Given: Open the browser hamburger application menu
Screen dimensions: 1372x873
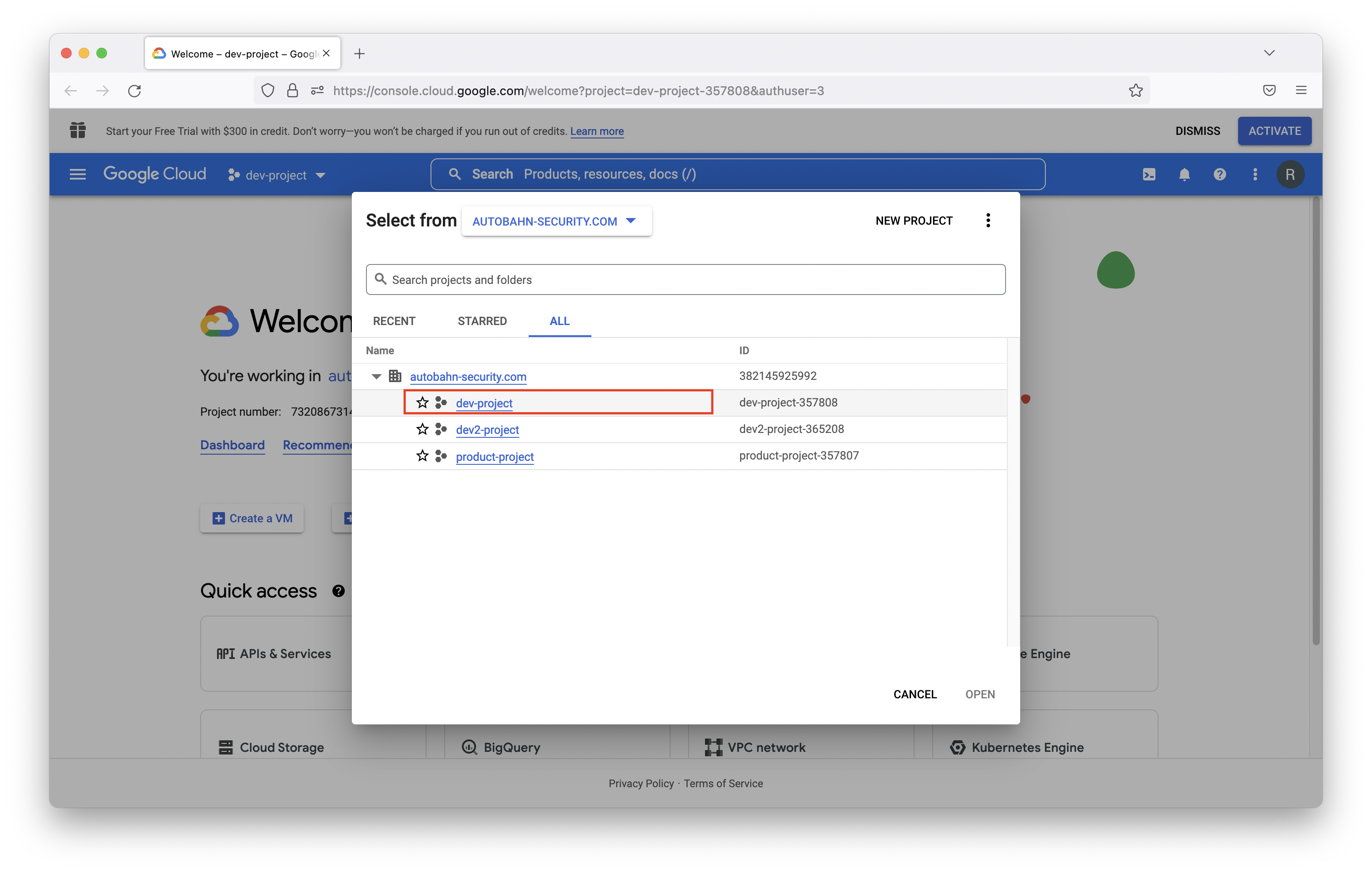Looking at the screenshot, I should [x=1301, y=90].
